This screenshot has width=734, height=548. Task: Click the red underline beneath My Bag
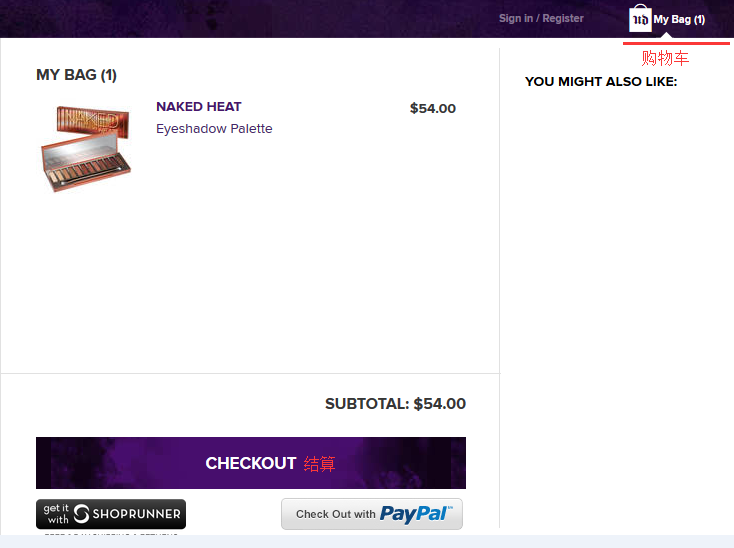pos(676,43)
